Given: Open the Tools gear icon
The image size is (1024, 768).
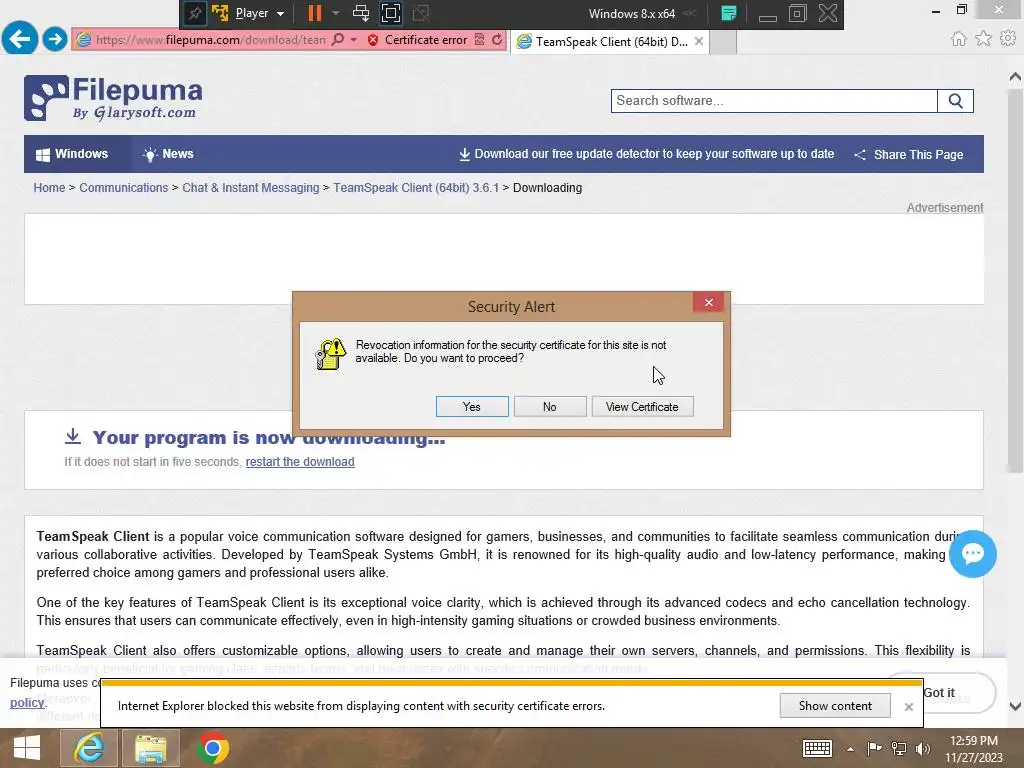Looking at the screenshot, I should click(x=1008, y=39).
